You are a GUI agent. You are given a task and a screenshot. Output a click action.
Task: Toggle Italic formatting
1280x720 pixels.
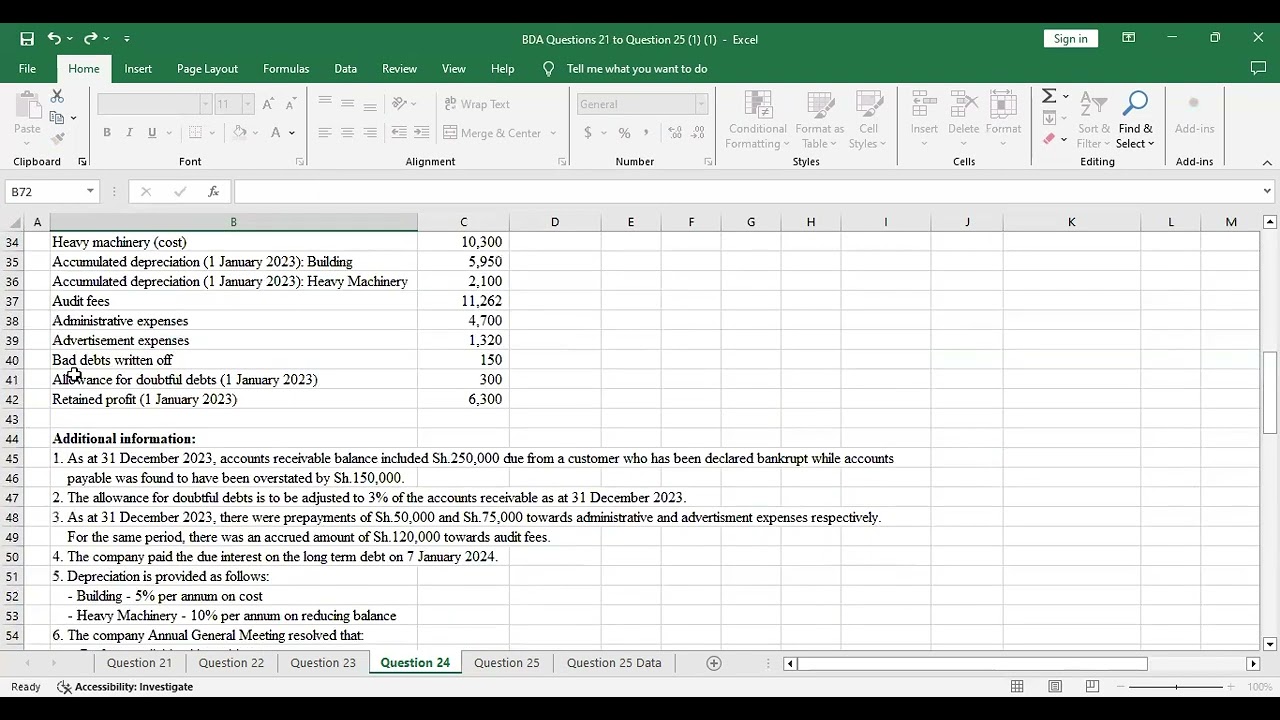coord(129,133)
